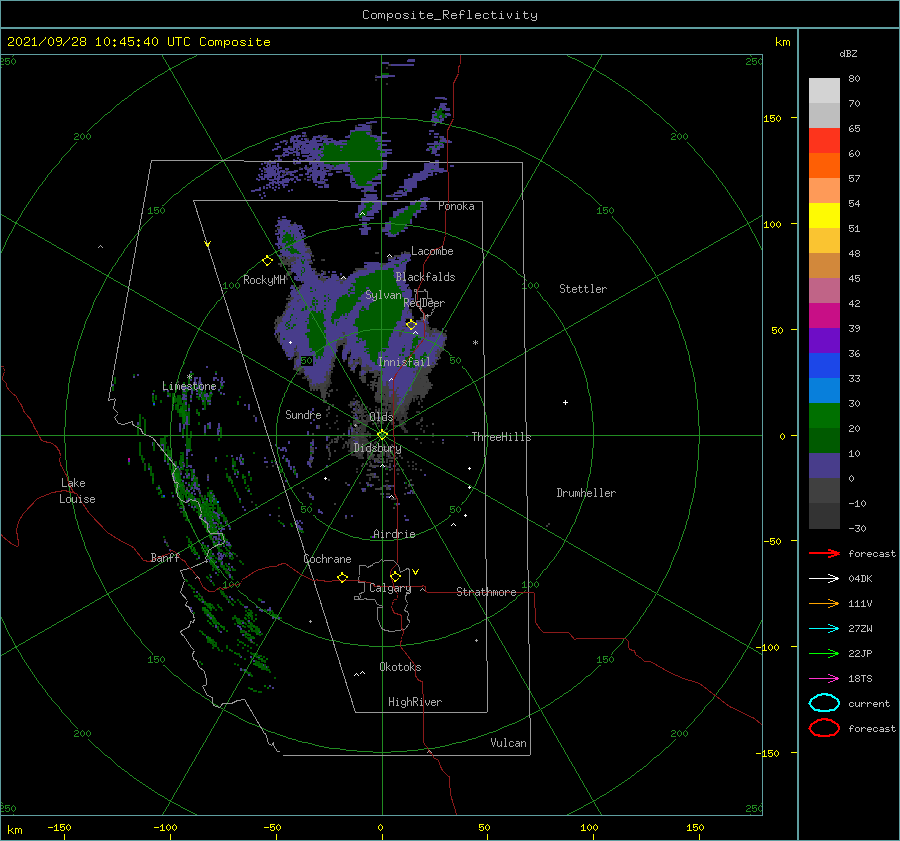Screen dimensions: 900x841
Task: Select the 80 dBZ color swatch
Action: point(824,91)
